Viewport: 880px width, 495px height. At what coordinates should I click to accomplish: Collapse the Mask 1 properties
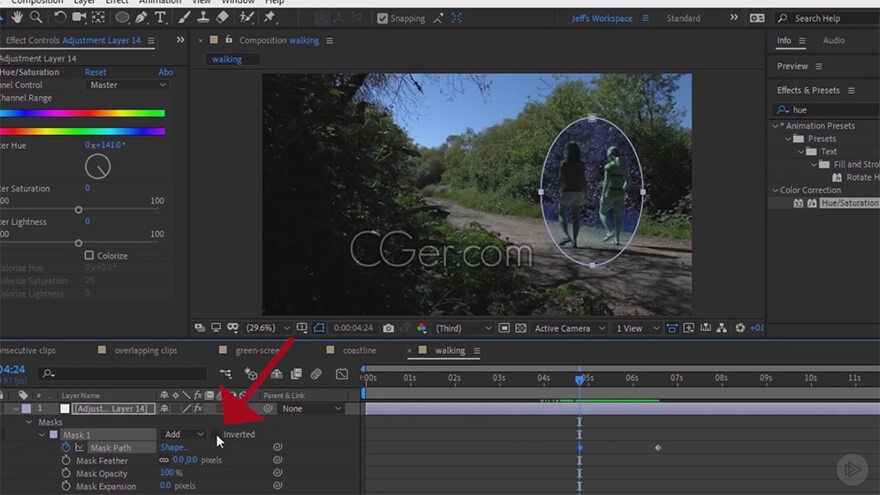click(42, 435)
